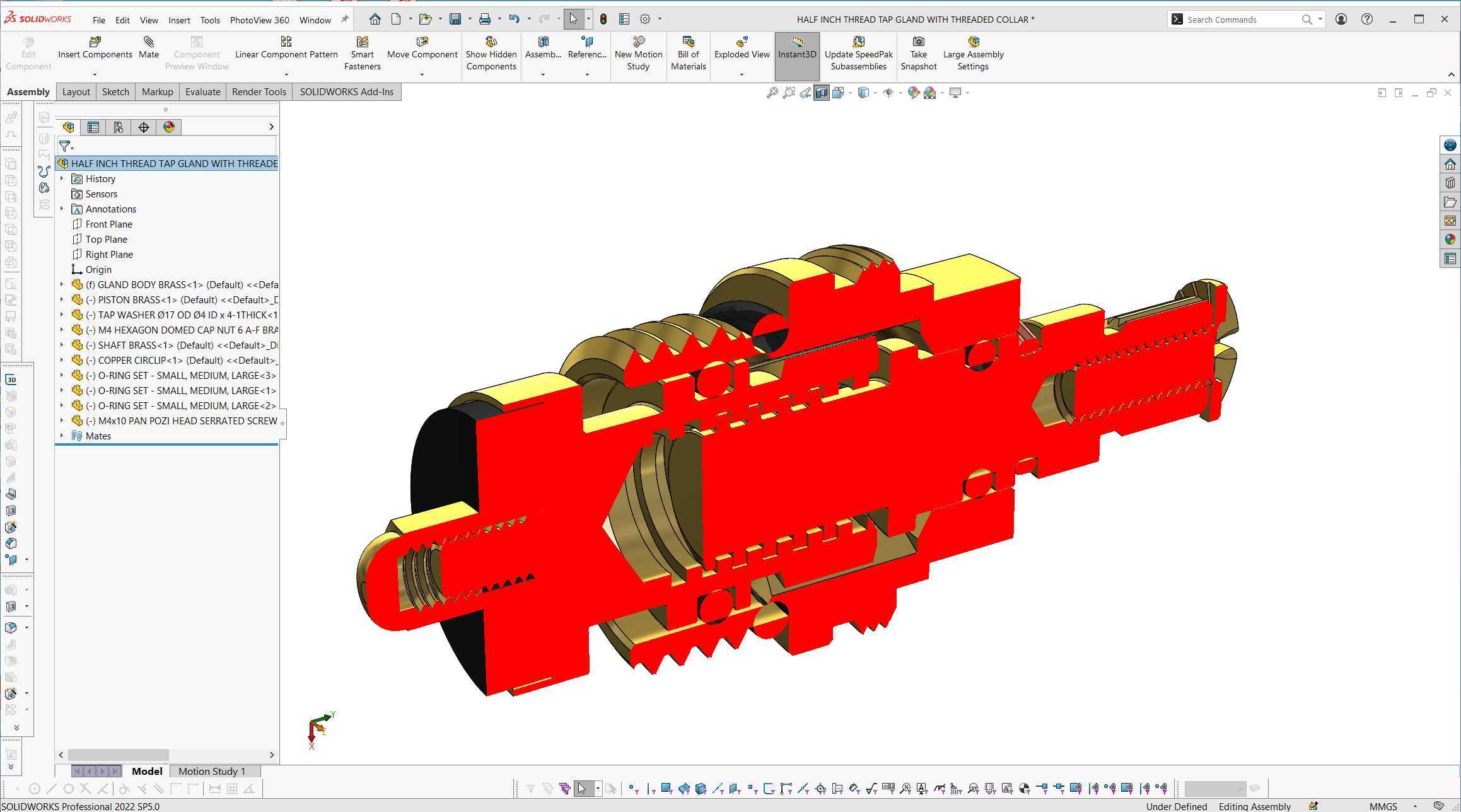Go to Home welcome icon

[x=375, y=19]
